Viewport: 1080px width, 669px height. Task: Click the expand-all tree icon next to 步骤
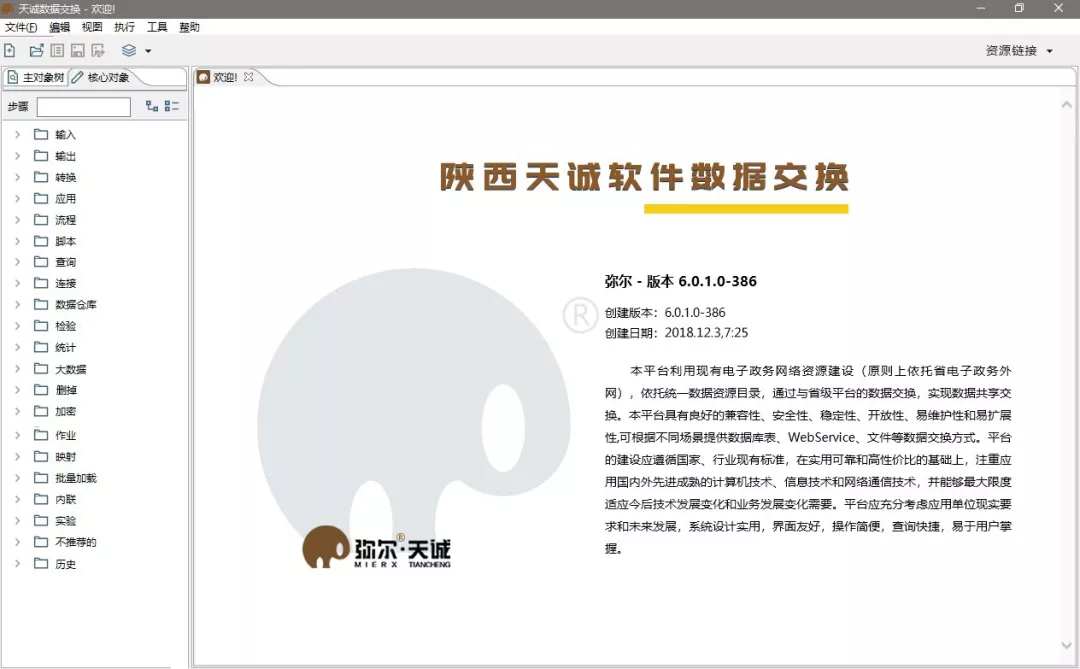(x=152, y=106)
